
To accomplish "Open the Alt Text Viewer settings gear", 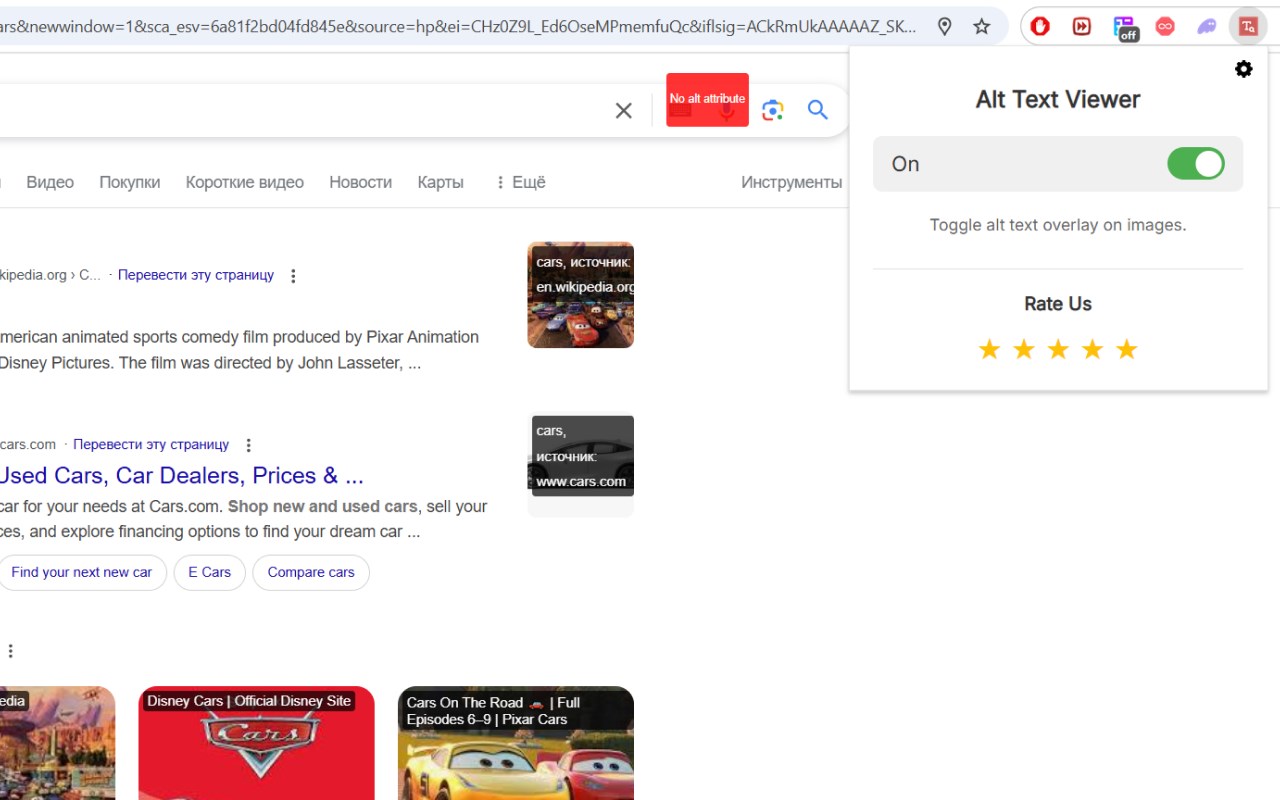I will coord(1243,69).
